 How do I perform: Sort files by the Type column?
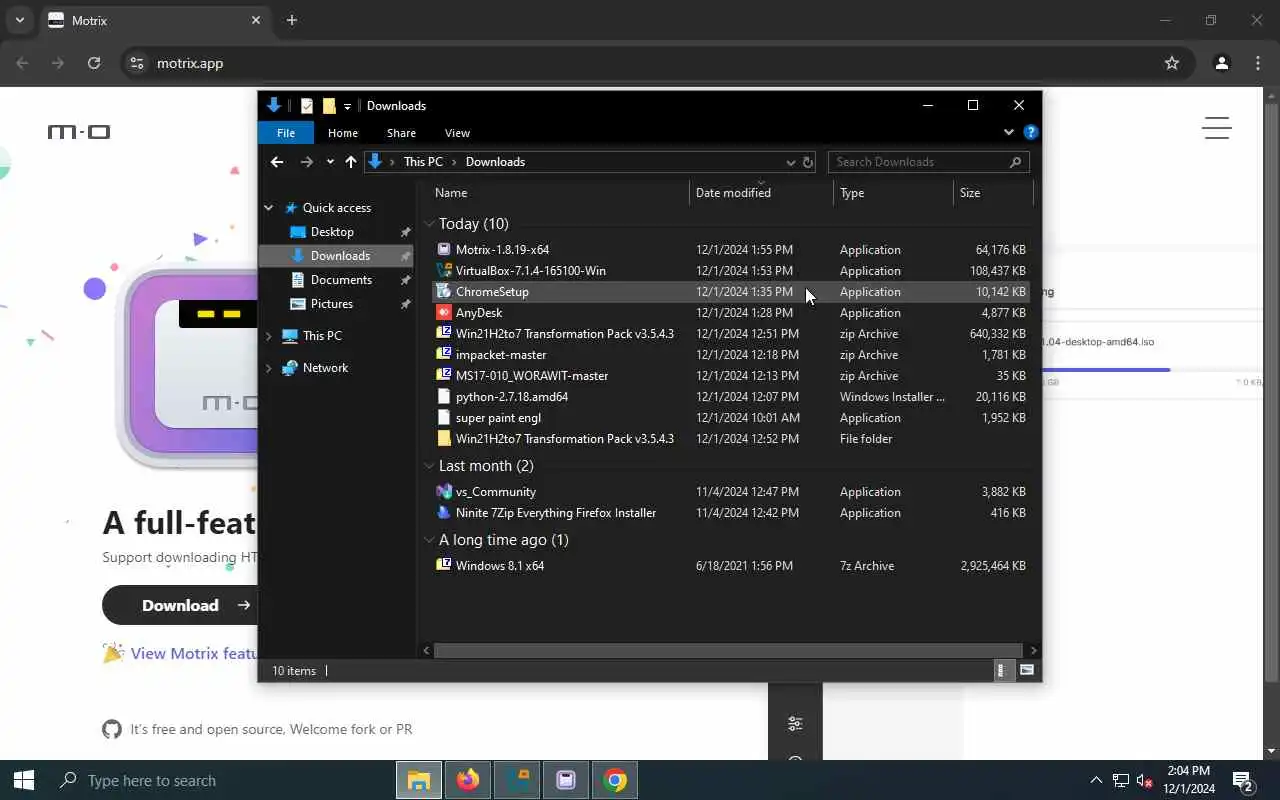[x=893, y=193]
